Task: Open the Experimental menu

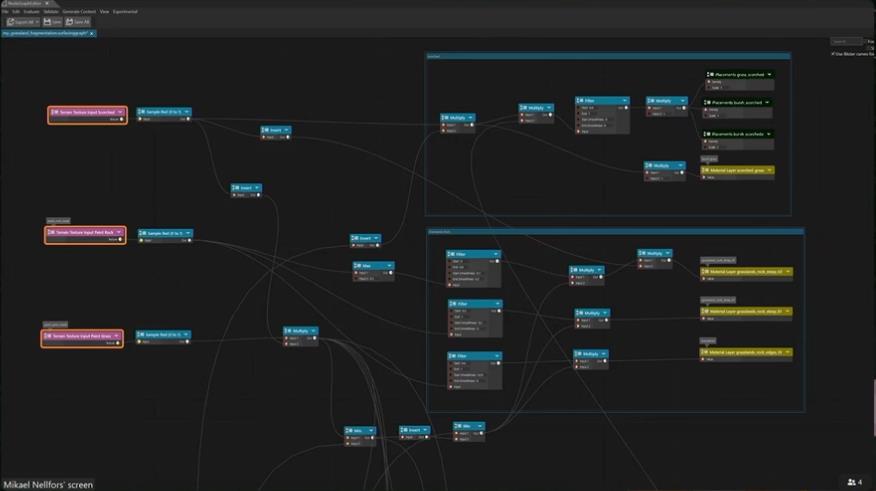Action: [x=125, y=12]
